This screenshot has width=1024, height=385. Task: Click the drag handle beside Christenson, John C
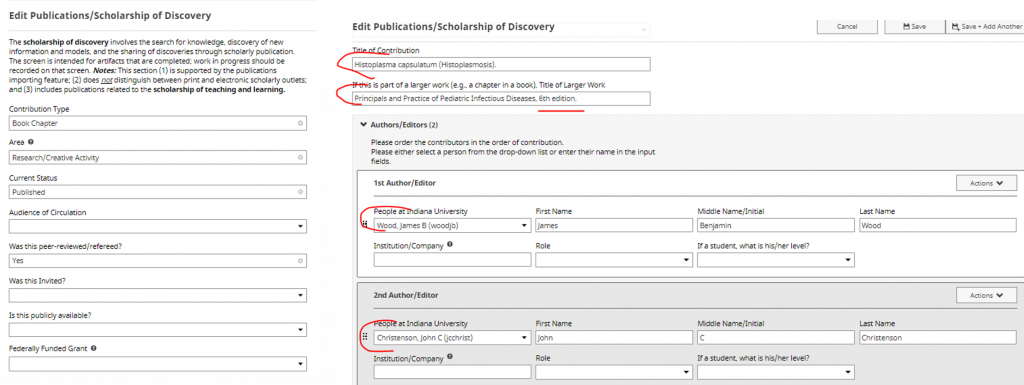[x=364, y=337]
